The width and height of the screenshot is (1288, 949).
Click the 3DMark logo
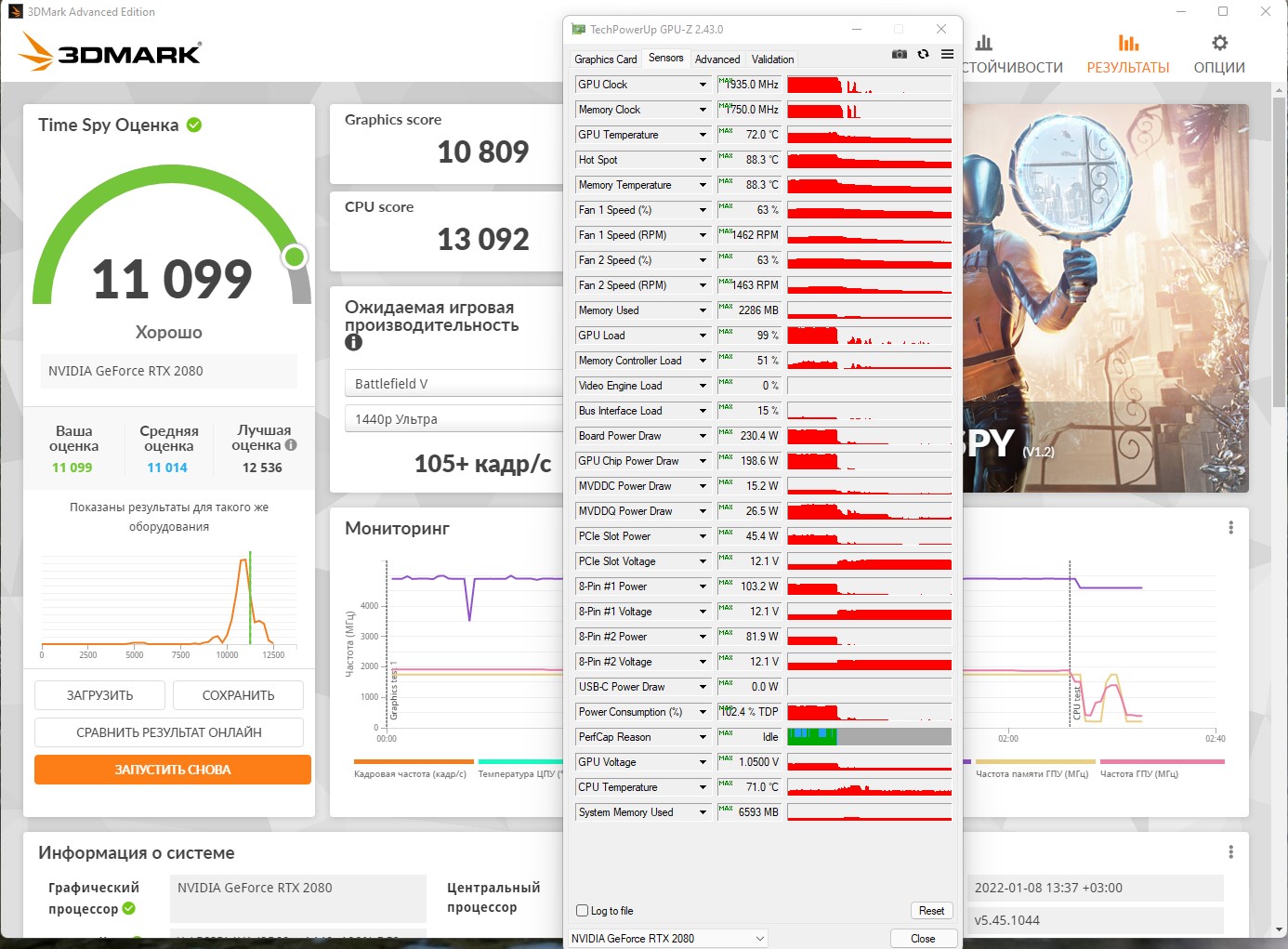point(110,52)
